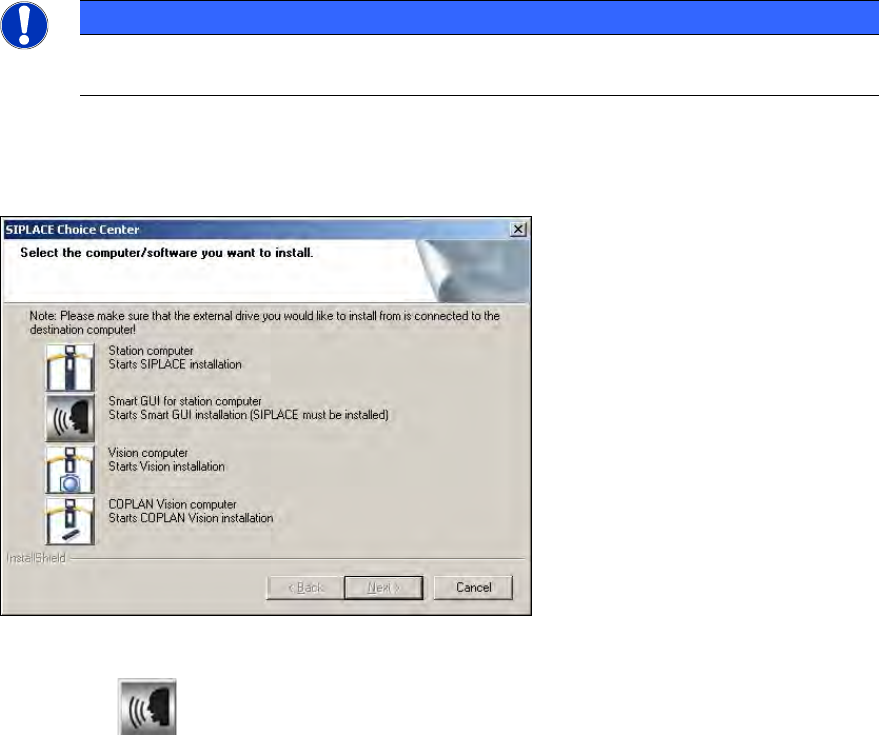
Task: Select the Station computer installation icon
Action: [70, 367]
